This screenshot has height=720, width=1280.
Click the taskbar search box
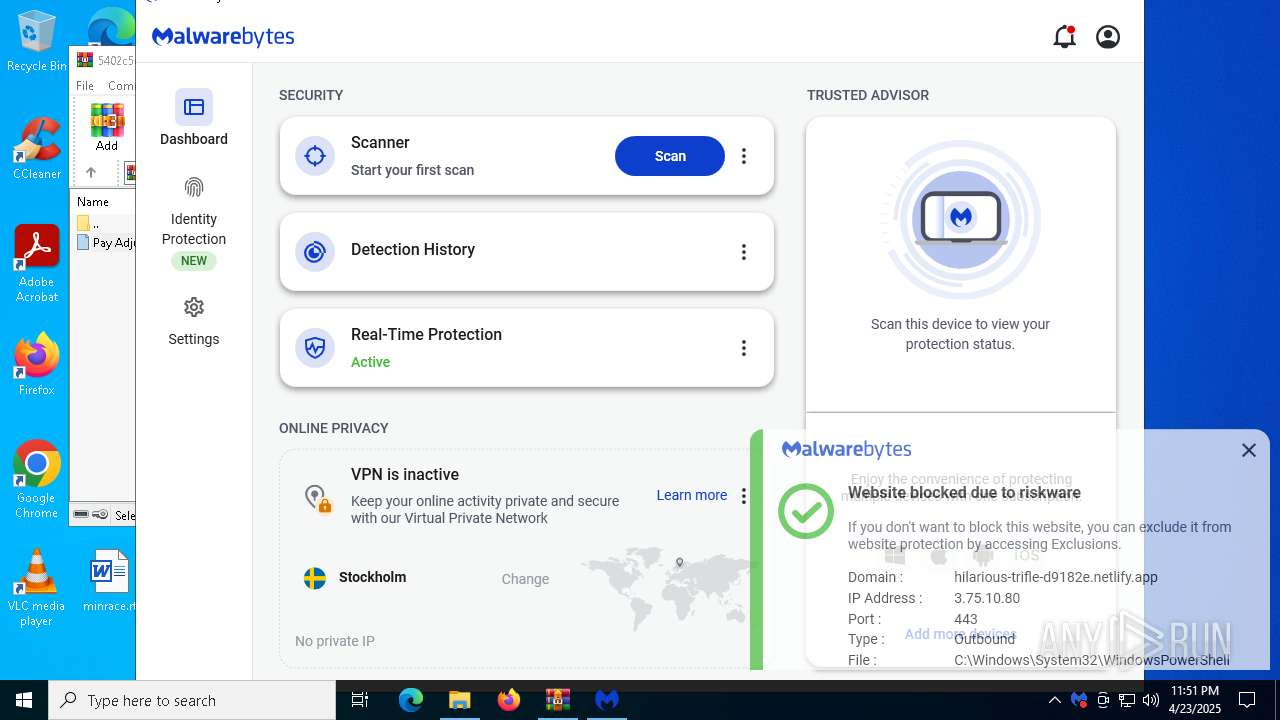pyautogui.click(x=192, y=700)
